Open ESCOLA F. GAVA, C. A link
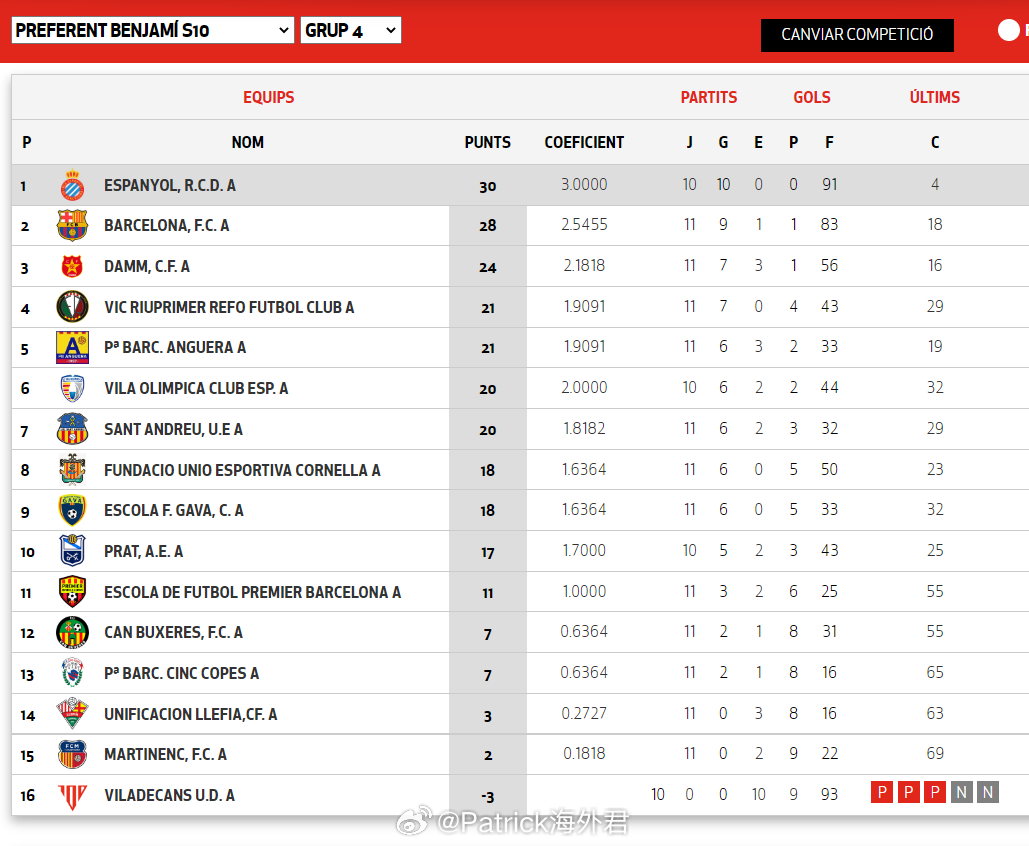The image size is (1029, 846). coord(174,510)
